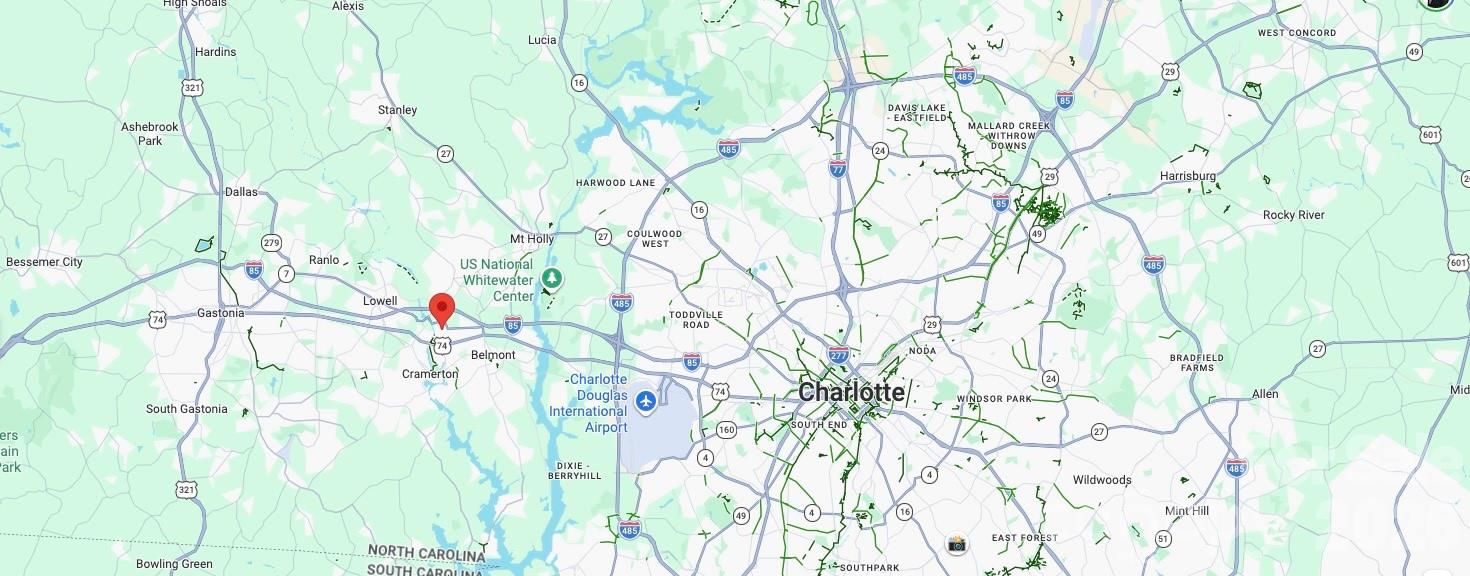Select the Gastonia city label

tap(221, 313)
